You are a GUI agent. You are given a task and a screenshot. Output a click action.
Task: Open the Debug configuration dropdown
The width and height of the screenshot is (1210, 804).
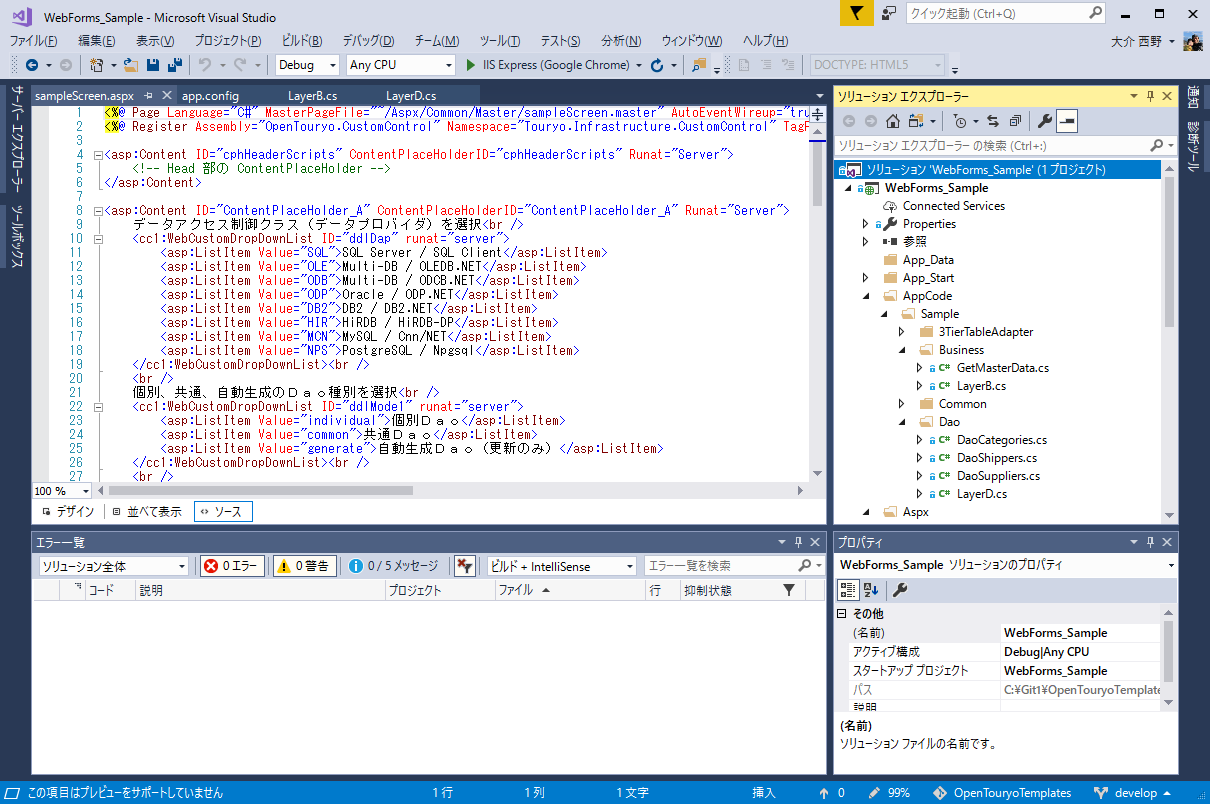point(307,64)
